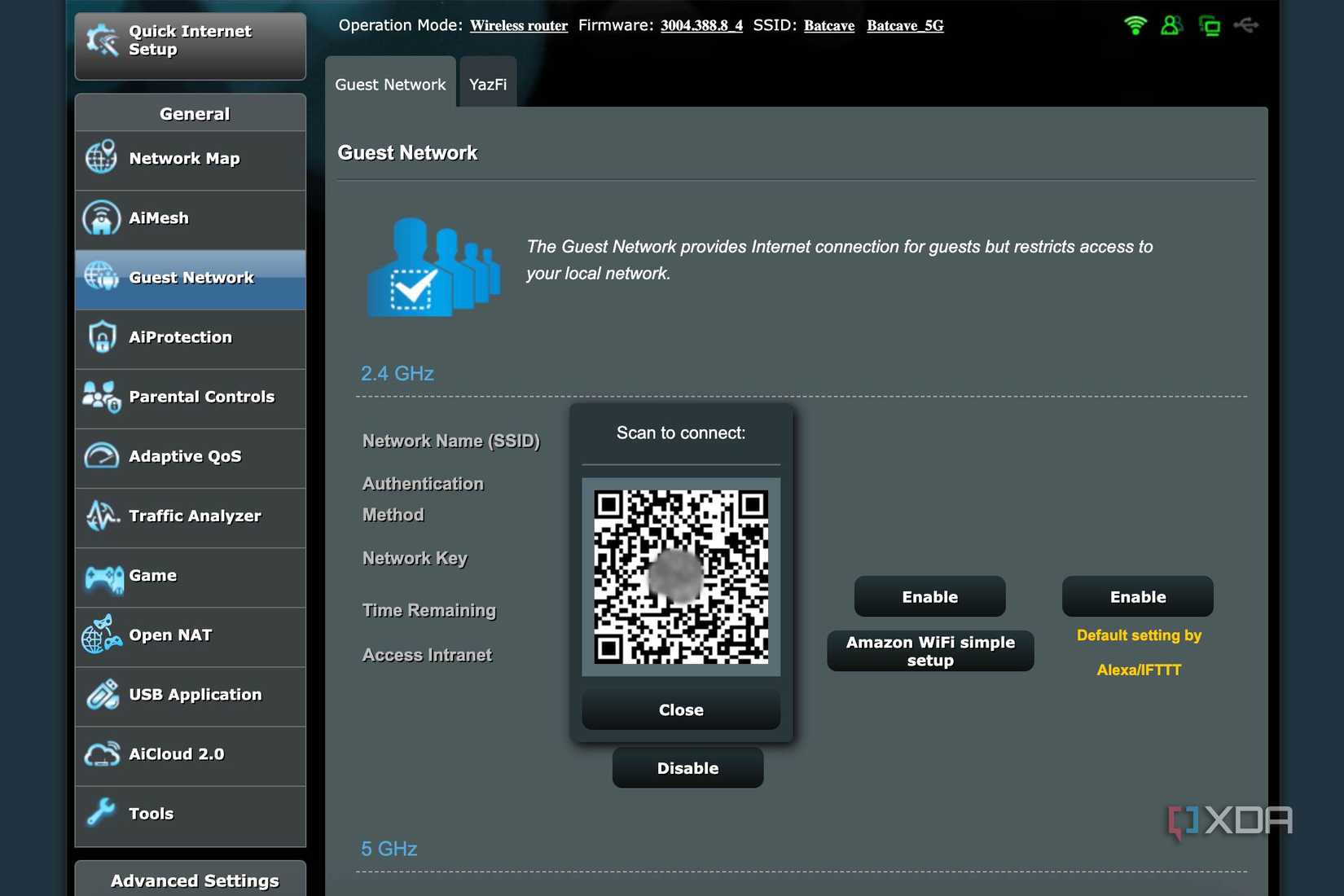Expand the Advanced Settings section
Viewport: 1344px width, 896px height.
194,881
